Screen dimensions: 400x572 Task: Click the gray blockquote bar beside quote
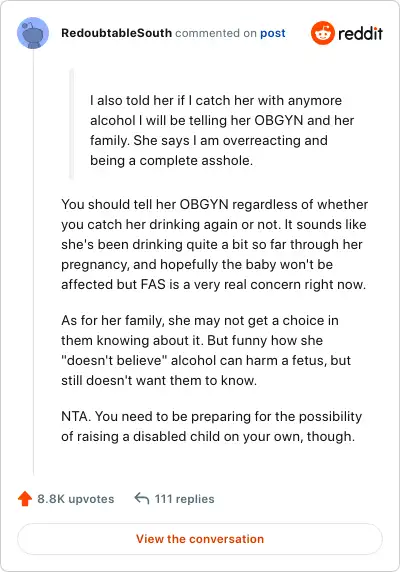(x=71, y=124)
